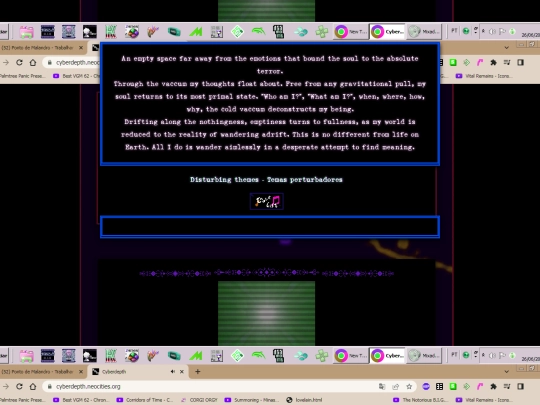This screenshot has width=540, height=405.
Task: Open Corridors of Time bookmark
Action: 145,400
